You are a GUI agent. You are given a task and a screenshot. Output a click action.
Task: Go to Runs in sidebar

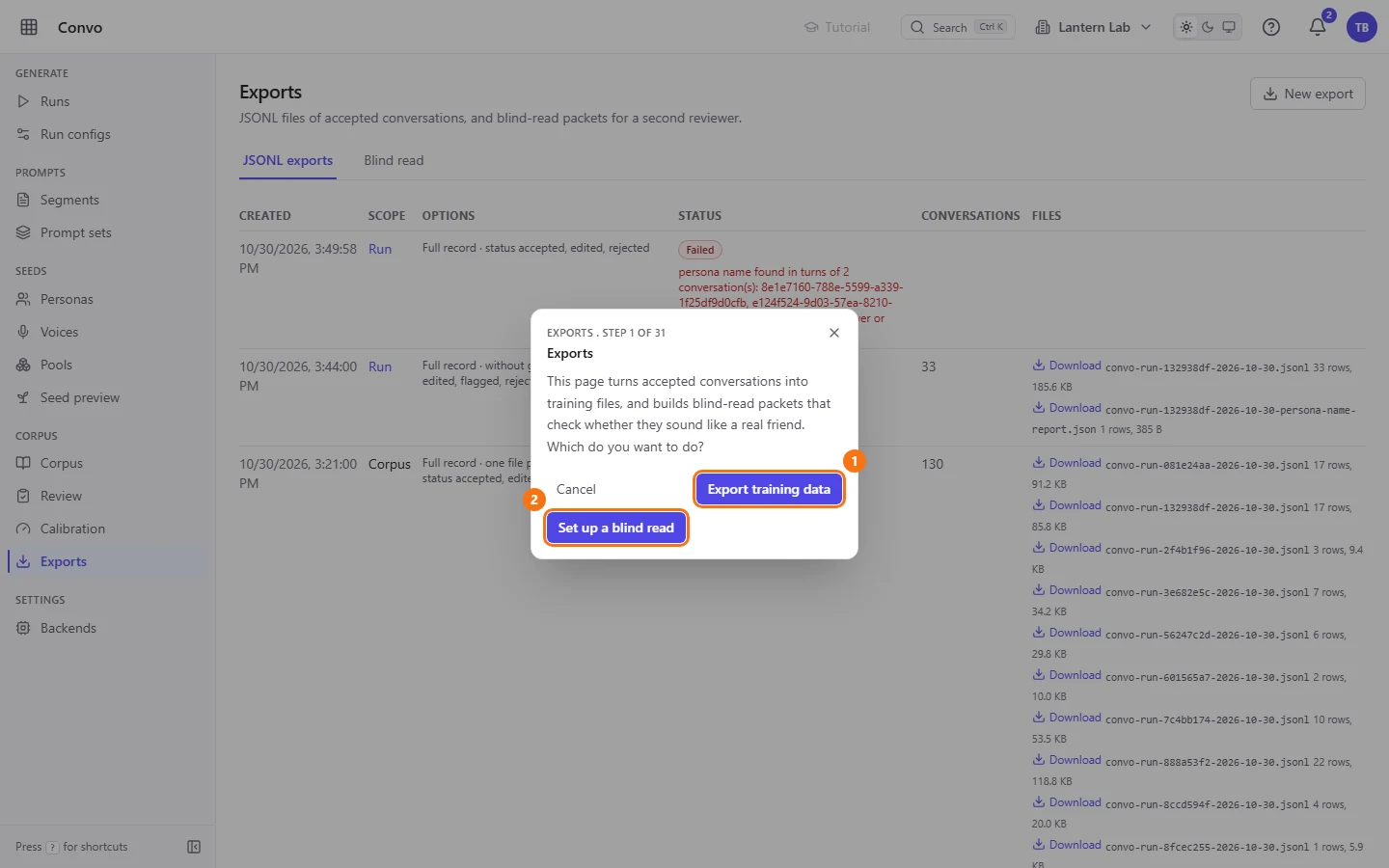(x=107, y=101)
